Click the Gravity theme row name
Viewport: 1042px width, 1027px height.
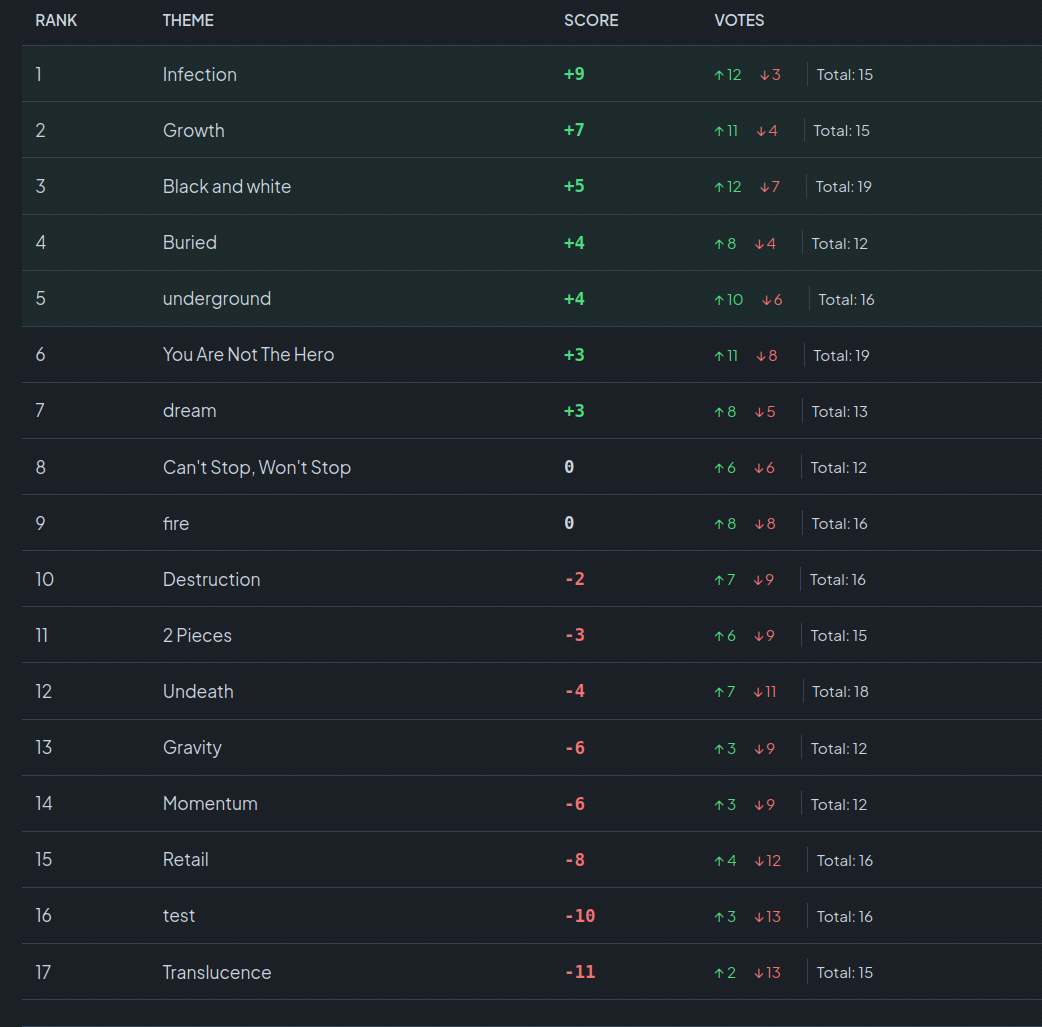[x=192, y=748]
